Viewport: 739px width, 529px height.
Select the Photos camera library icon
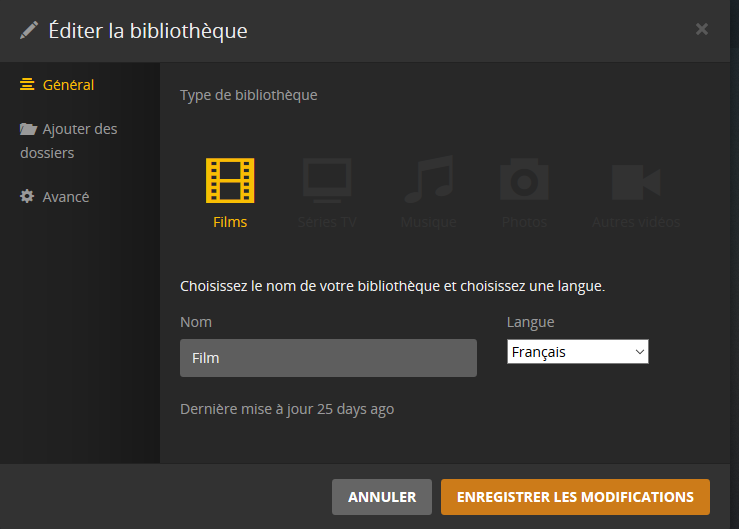[x=524, y=179]
